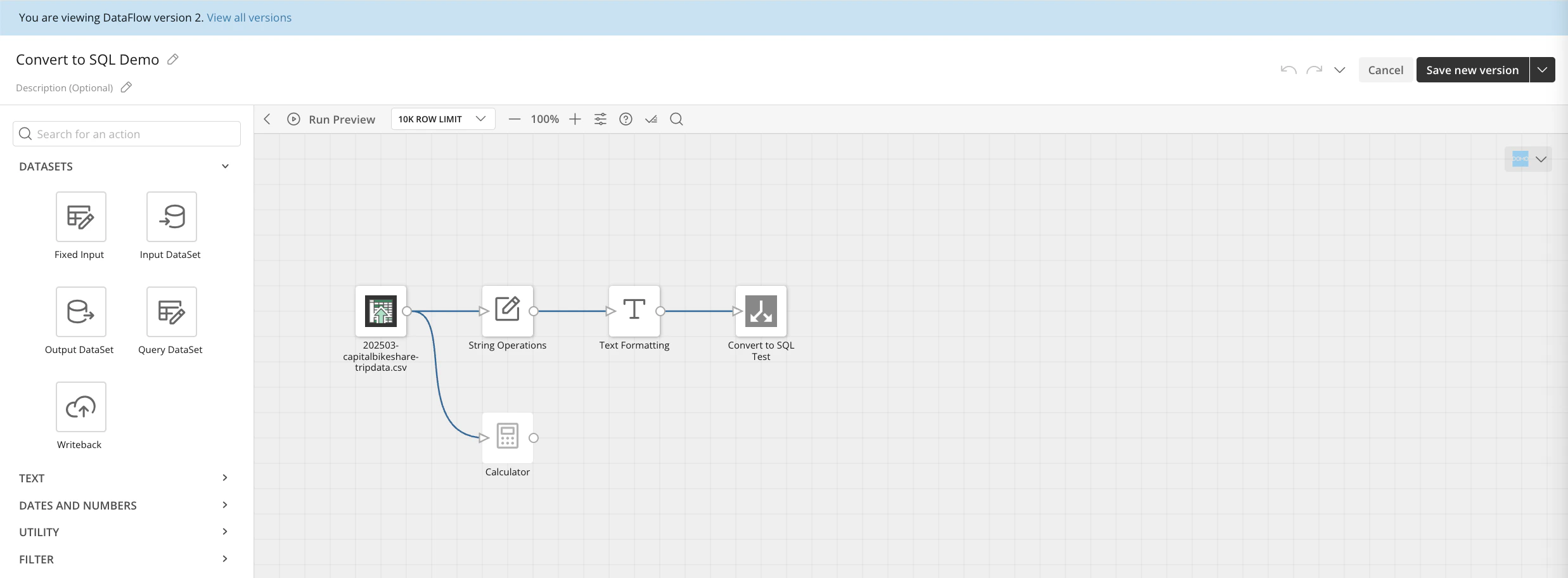The width and height of the screenshot is (1568, 578).
Task: Open the canvas search magnifier
Action: (676, 119)
